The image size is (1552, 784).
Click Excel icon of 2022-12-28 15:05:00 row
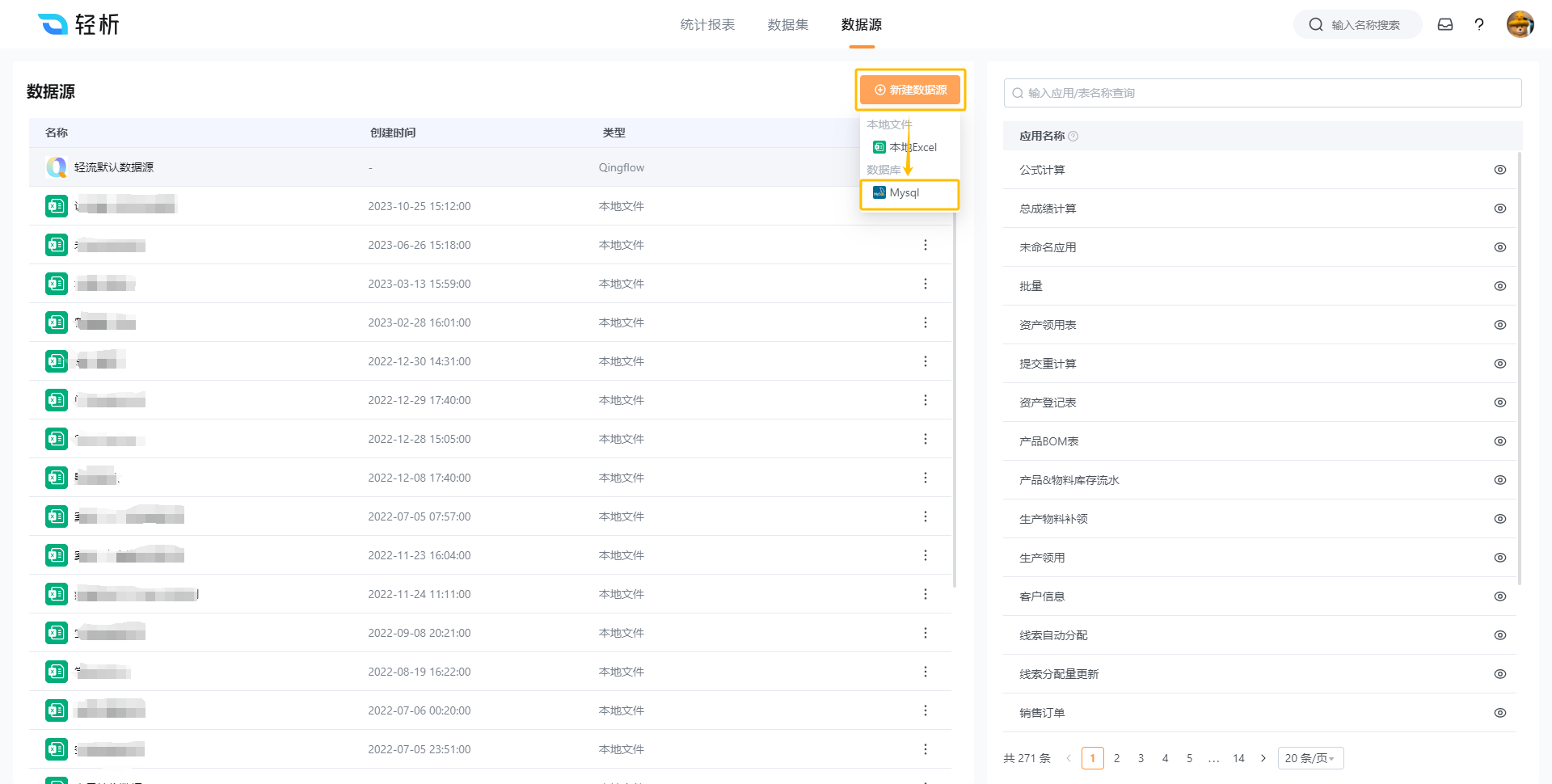coord(56,439)
